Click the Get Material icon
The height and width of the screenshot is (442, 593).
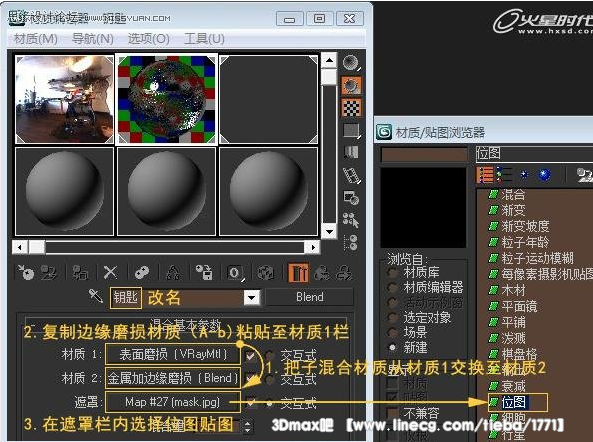point(26,272)
